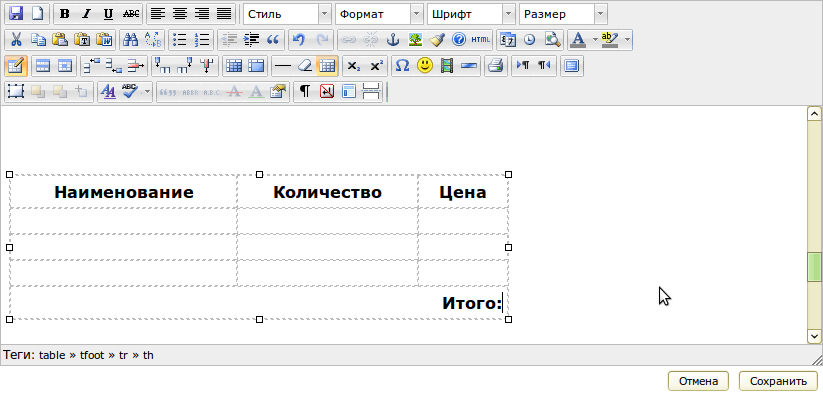823x401 pixels.
Task: Apply subscript formatting
Action: click(354, 66)
